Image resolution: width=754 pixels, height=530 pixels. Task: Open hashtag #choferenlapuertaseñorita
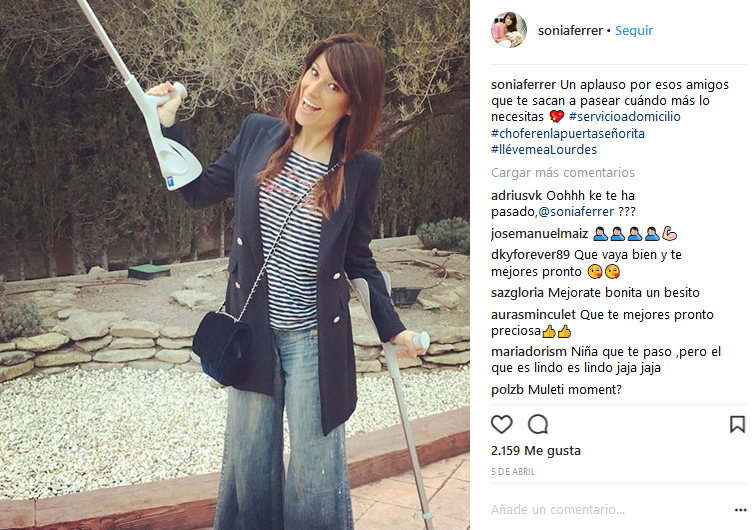[568, 133]
